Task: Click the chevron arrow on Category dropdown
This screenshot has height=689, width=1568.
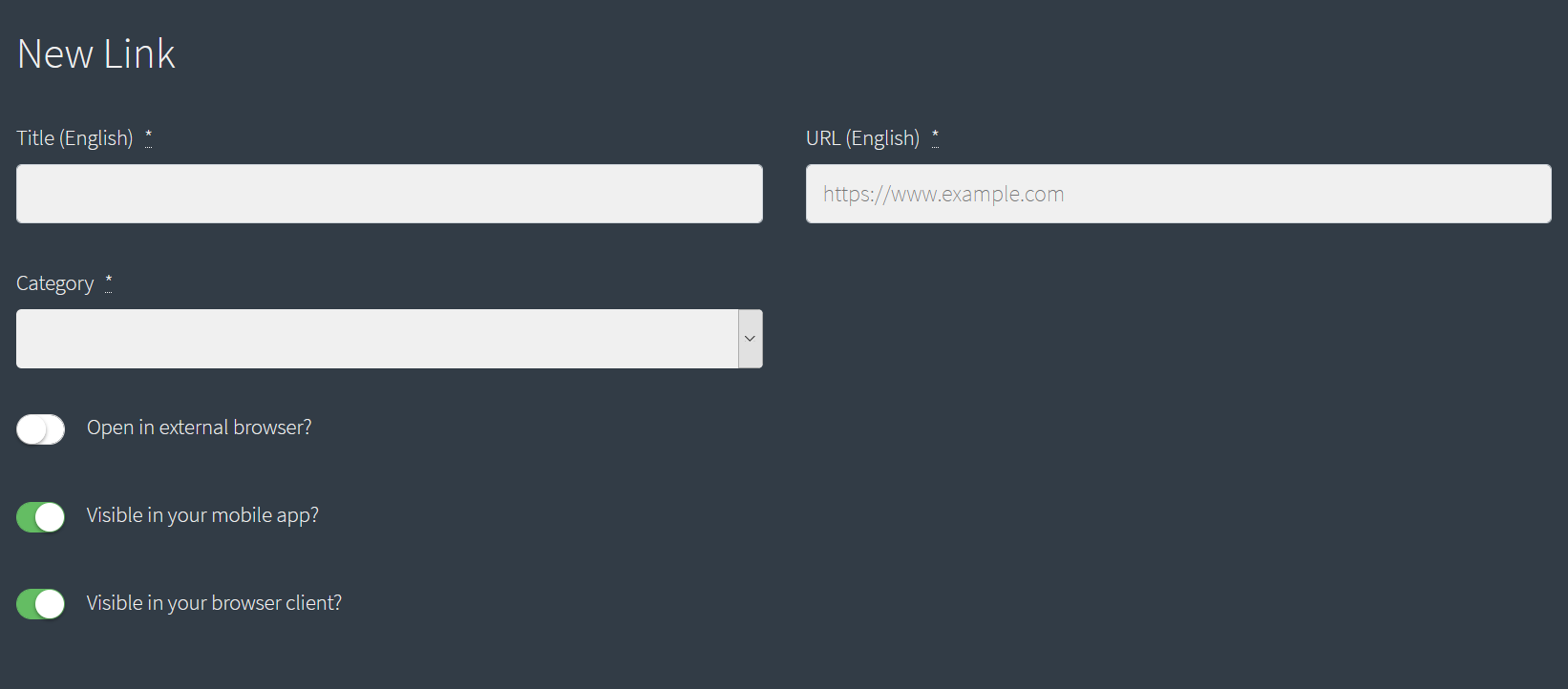Action: point(751,339)
